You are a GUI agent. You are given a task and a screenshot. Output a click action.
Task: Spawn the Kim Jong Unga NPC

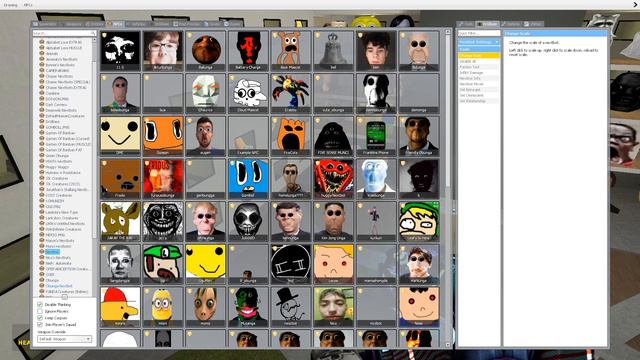click(x=333, y=222)
